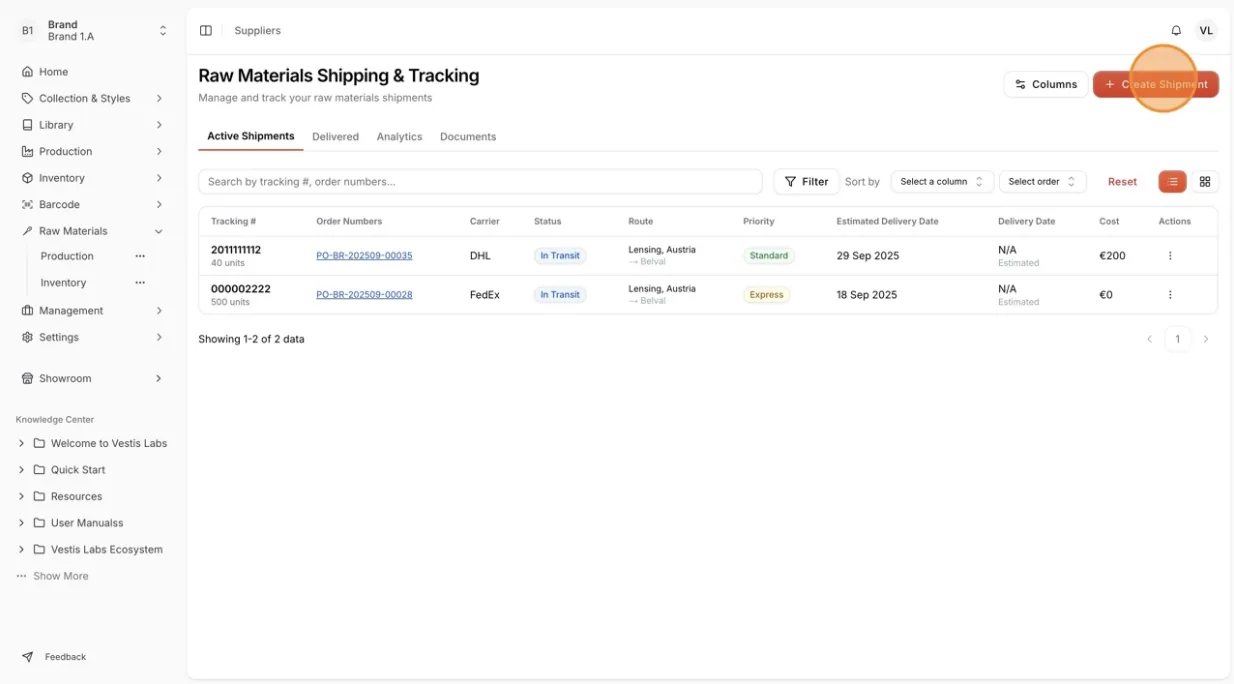1234x684 pixels.
Task: Click the Standard priority badge
Action: pyautogui.click(x=768, y=256)
